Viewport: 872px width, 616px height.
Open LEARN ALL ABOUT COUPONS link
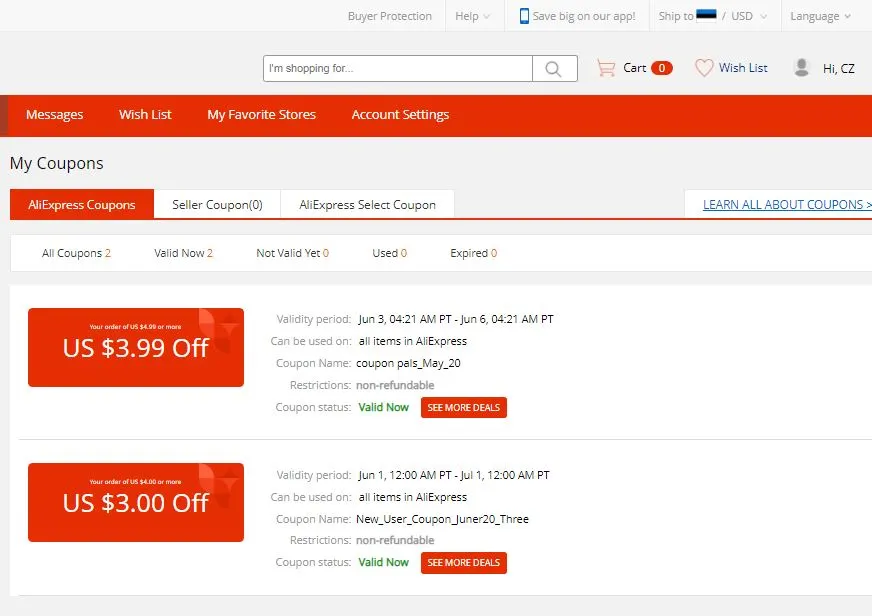787,205
